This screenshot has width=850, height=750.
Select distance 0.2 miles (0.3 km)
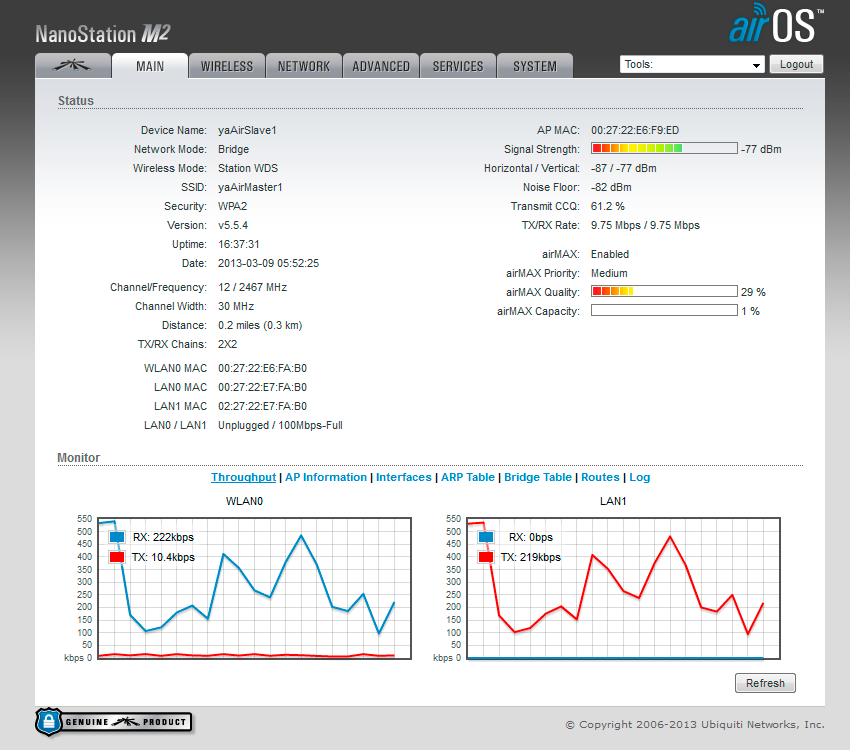click(260, 325)
